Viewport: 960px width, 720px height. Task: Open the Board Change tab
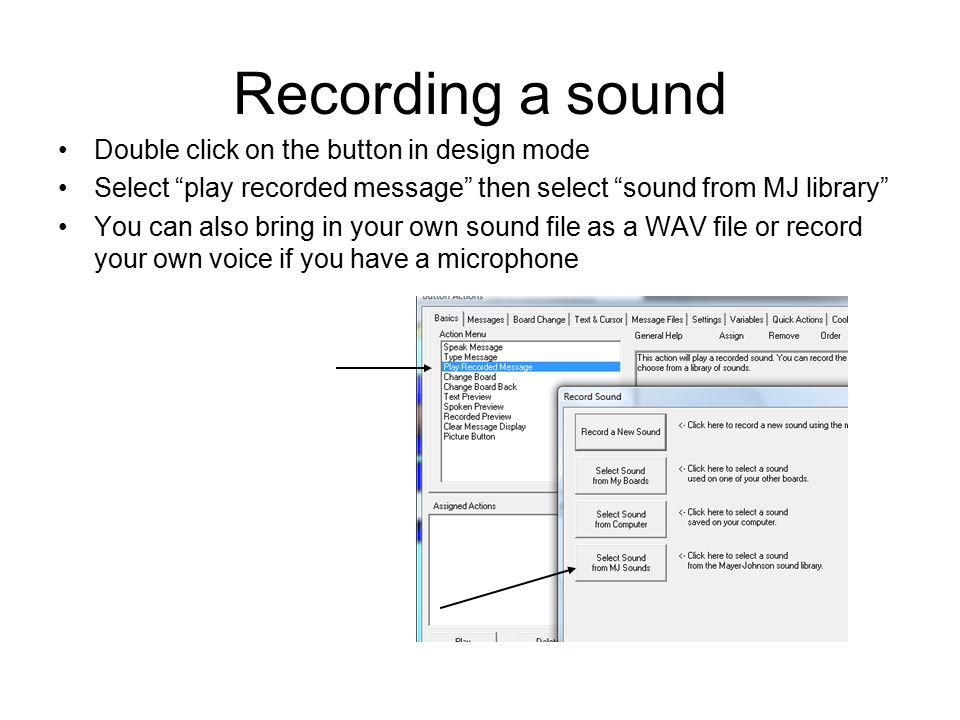click(x=539, y=320)
